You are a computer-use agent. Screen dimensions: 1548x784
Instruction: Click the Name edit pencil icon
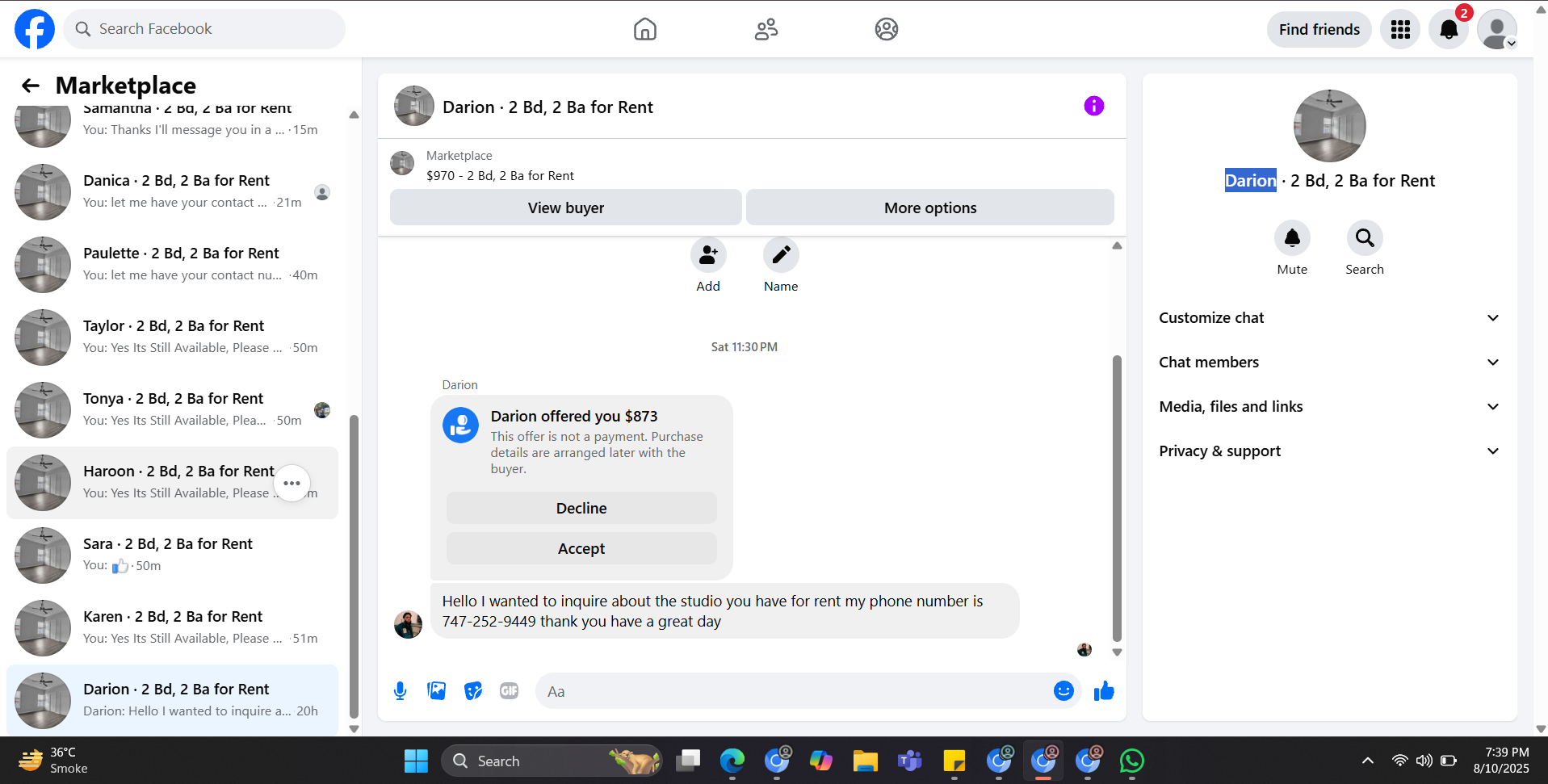781,255
